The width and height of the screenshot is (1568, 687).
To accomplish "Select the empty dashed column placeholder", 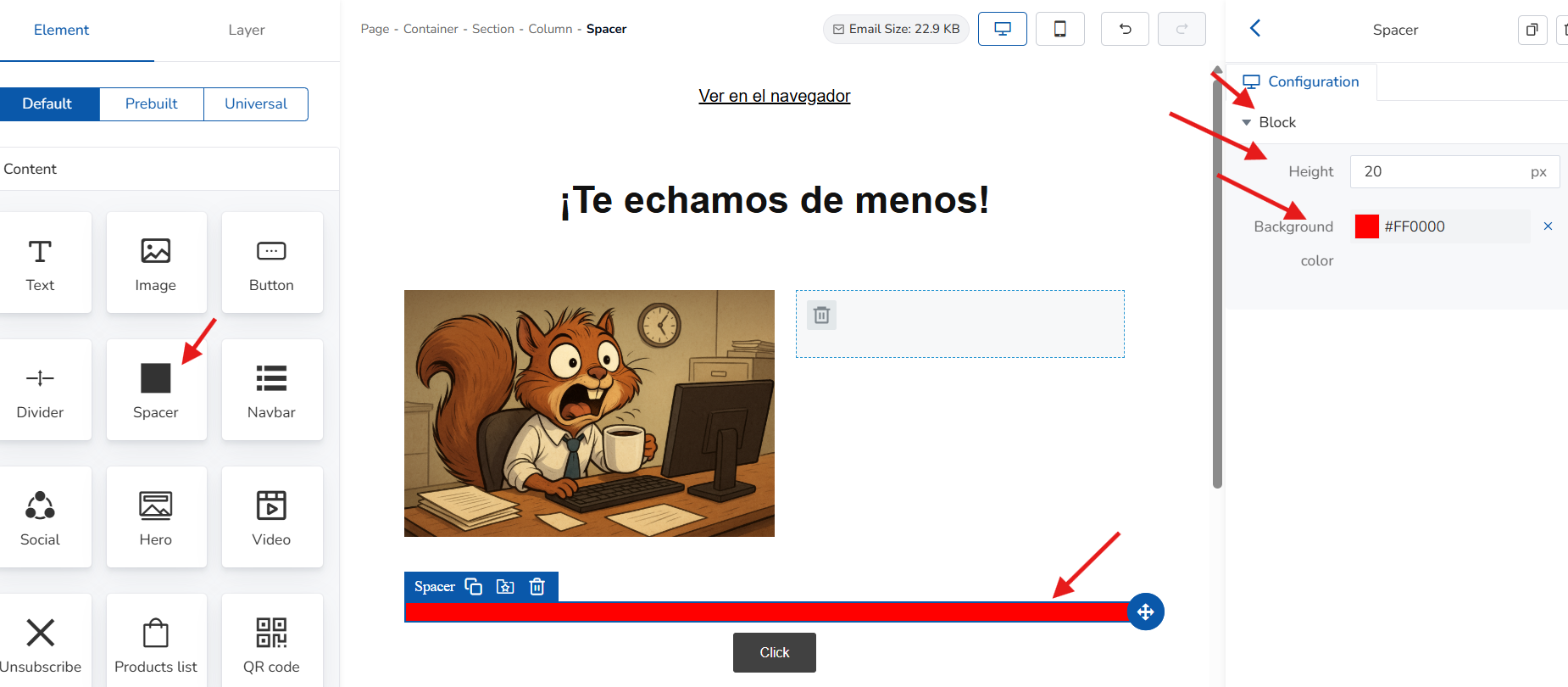I will [x=960, y=324].
